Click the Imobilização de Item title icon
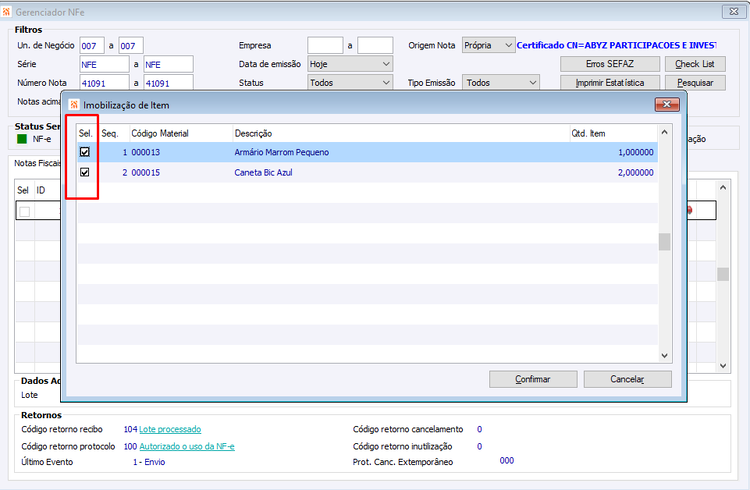Viewport: 750px width, 490px height. [74, 105]
